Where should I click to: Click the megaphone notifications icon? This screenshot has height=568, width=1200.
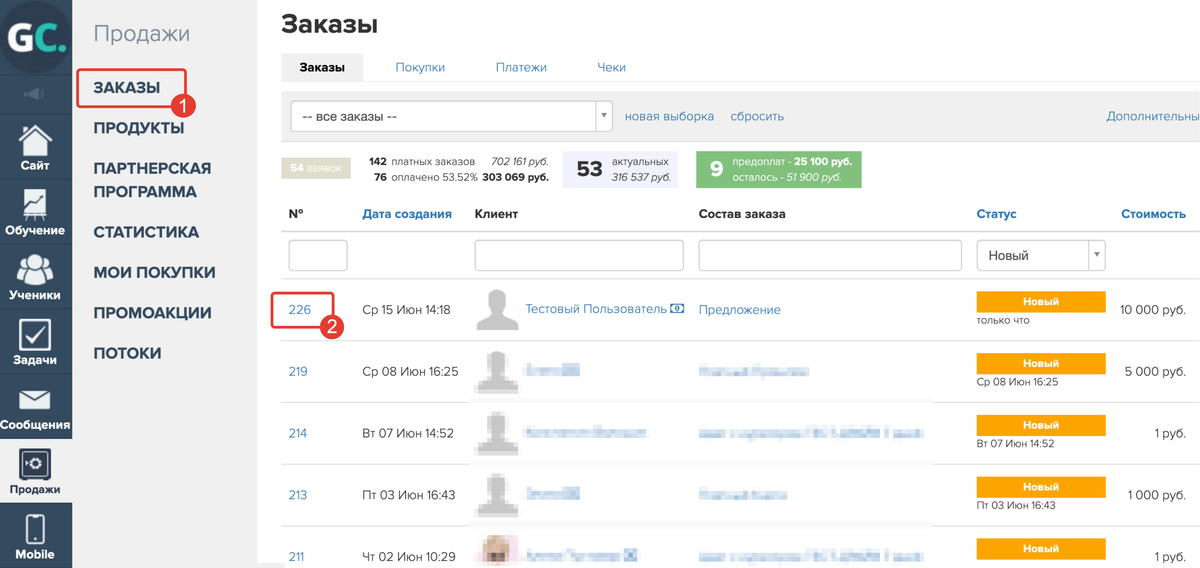coord(35,94)
